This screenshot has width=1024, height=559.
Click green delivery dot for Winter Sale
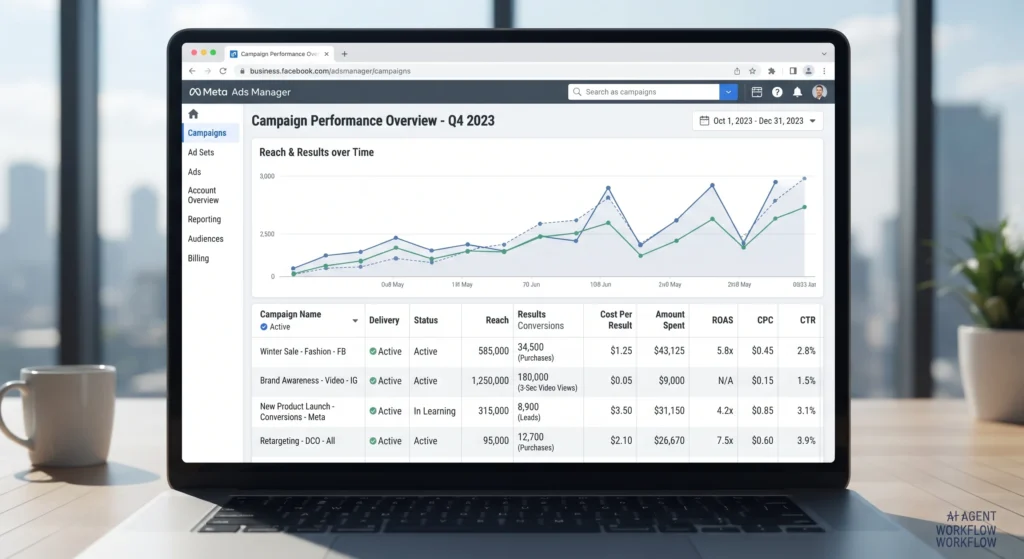pyautogui.click(x=373, y=351)
